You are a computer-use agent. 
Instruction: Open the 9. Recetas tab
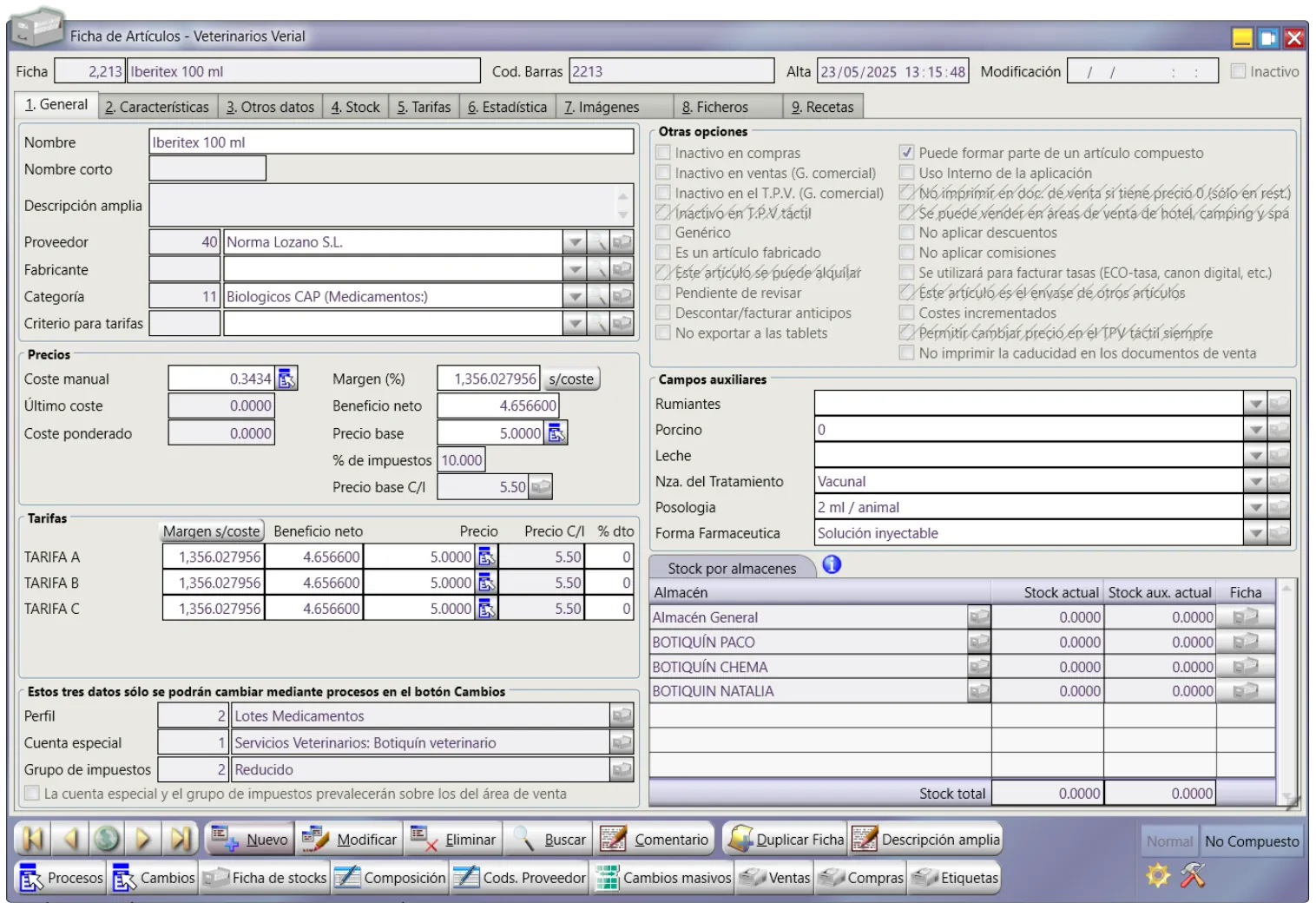click(x=822, y=107)
